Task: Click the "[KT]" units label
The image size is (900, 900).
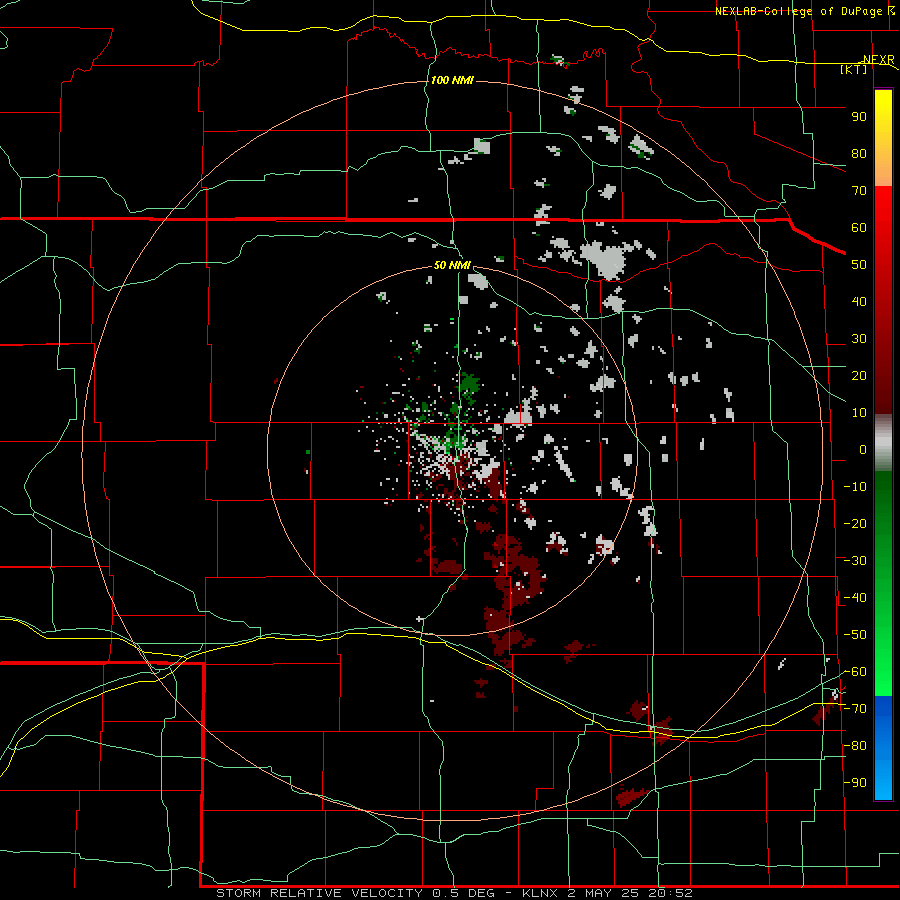Action: 854,69
